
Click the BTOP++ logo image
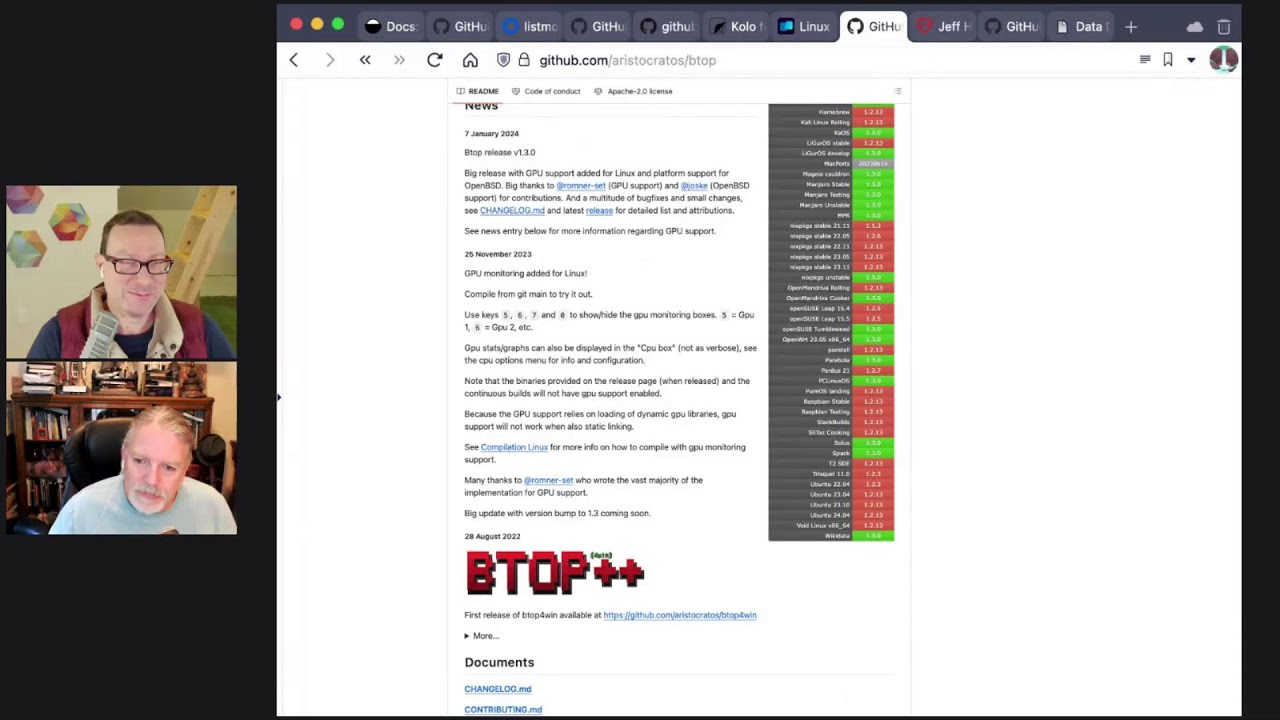(555, 573)
